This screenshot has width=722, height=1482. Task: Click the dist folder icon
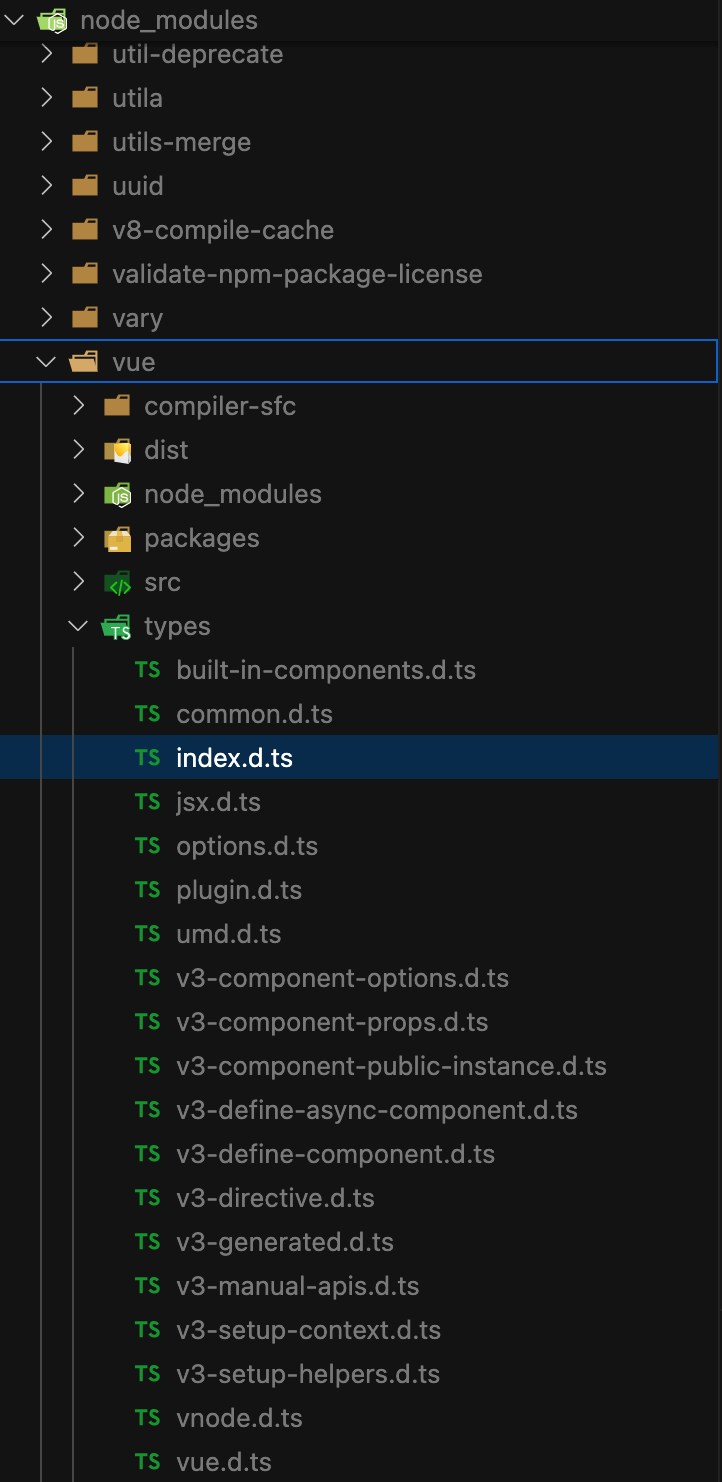point(117,451)
